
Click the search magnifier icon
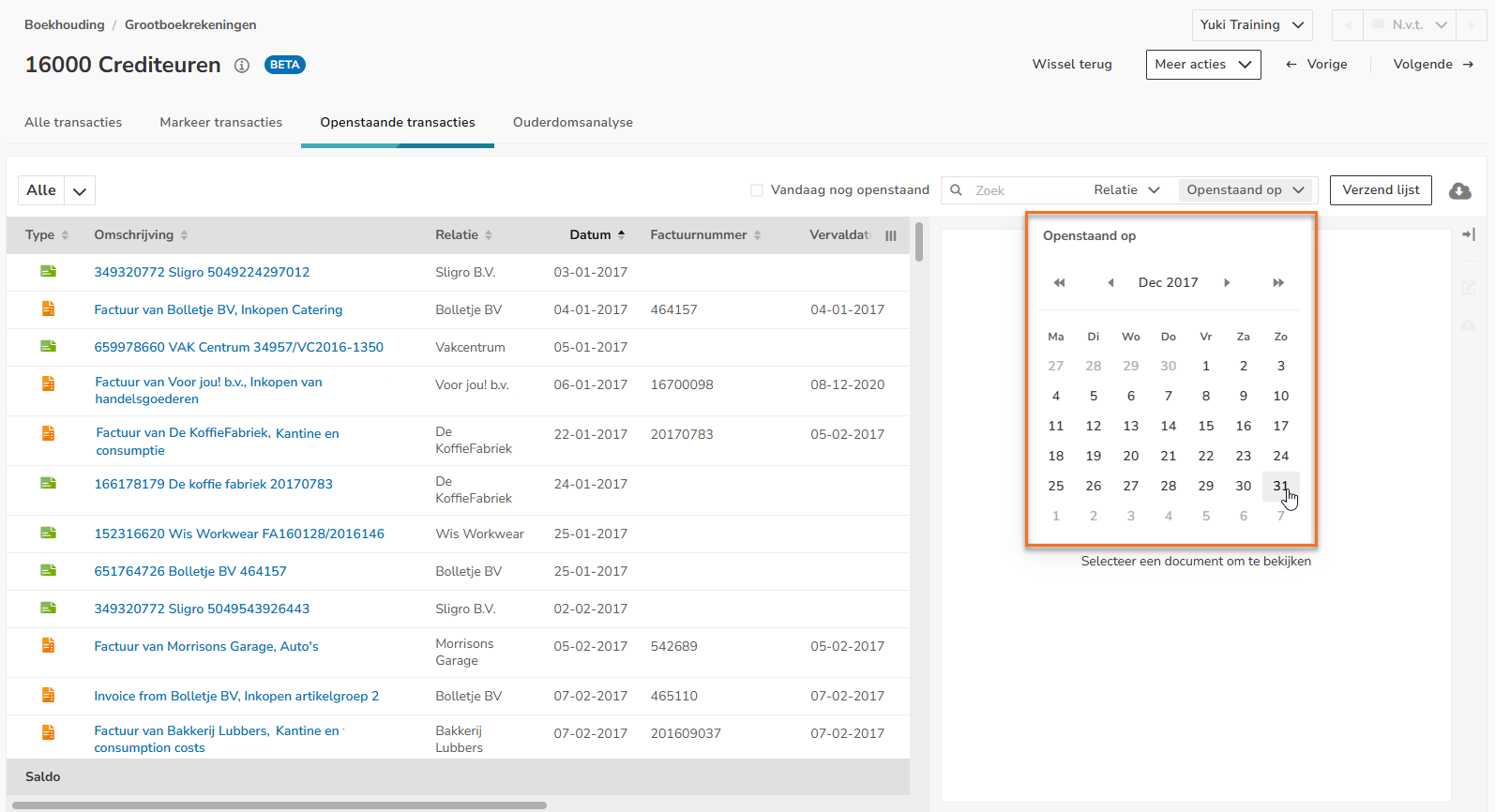956,190
